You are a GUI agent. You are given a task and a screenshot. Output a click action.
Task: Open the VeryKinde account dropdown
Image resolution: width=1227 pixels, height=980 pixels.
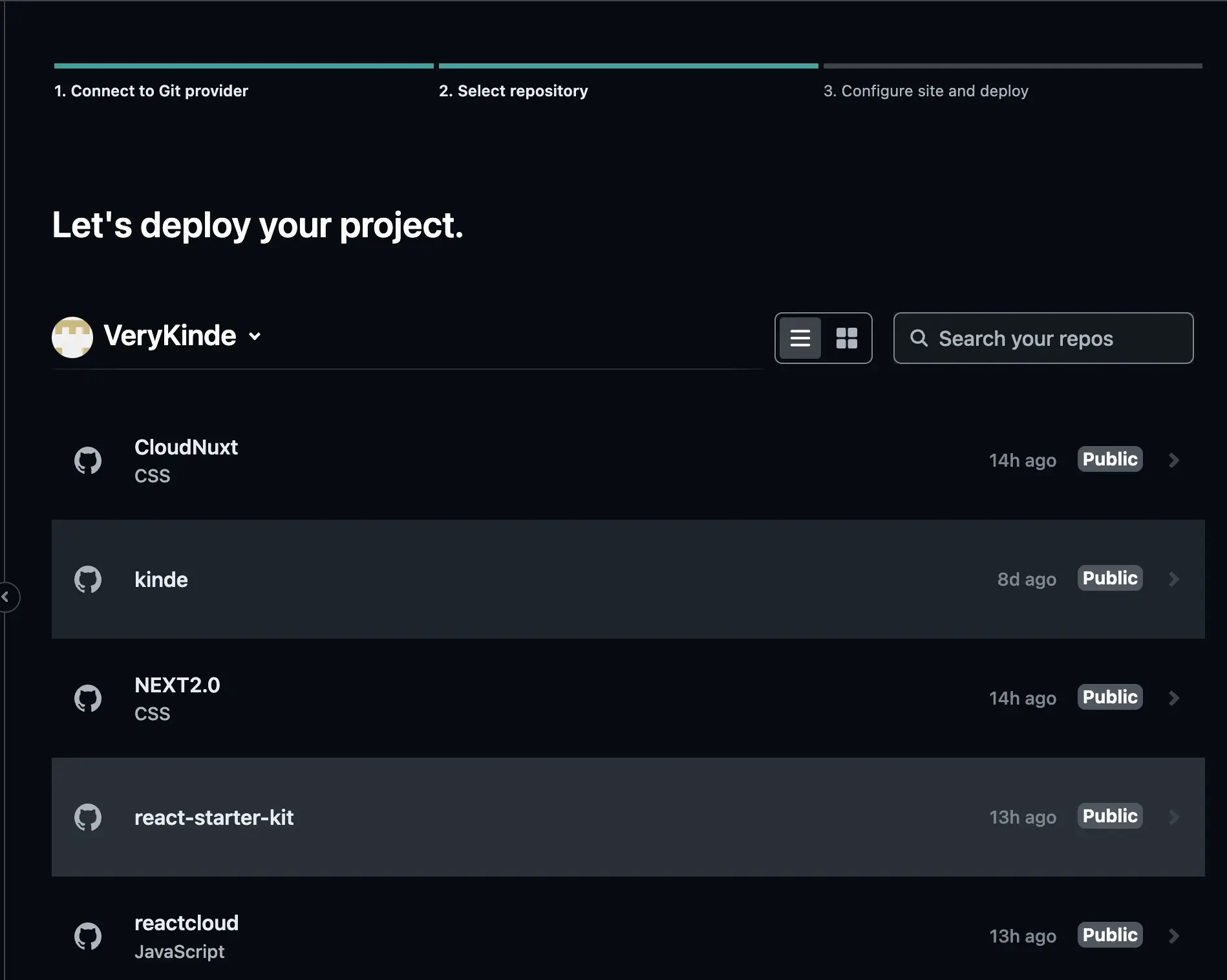pos(254,336)
